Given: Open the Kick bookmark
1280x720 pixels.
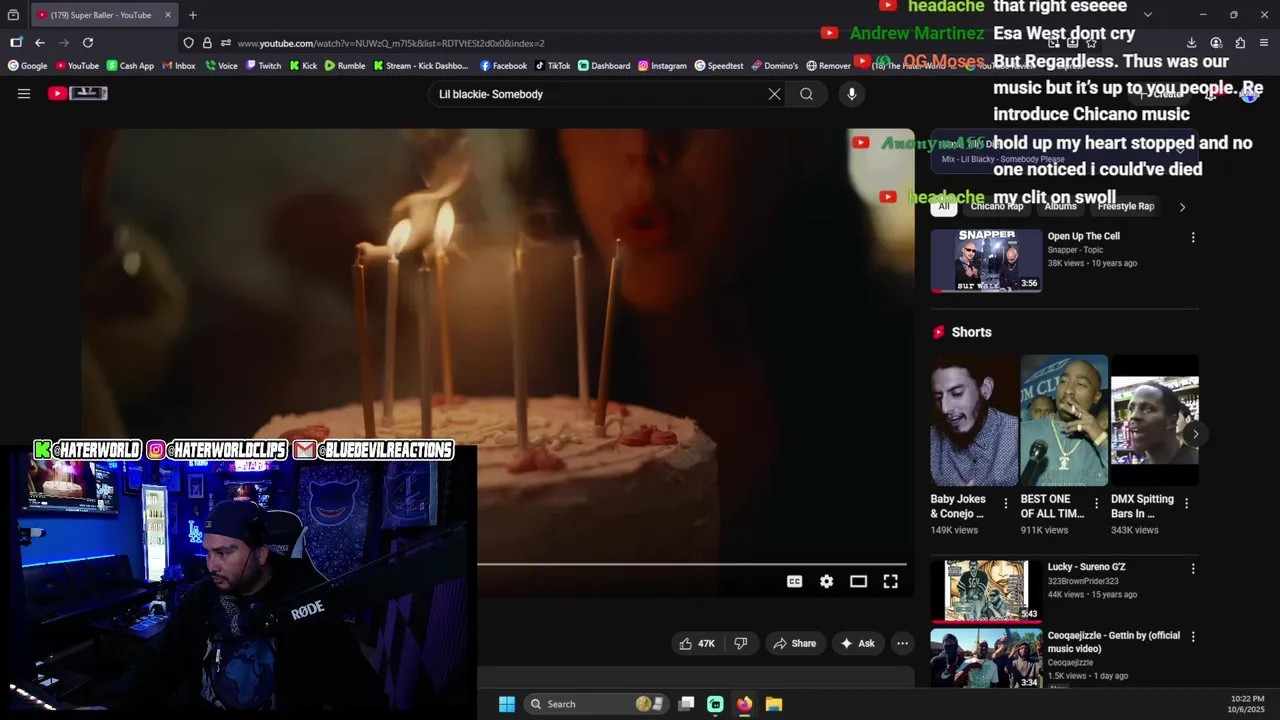Looking at the screenshot, I should (303, 66).
